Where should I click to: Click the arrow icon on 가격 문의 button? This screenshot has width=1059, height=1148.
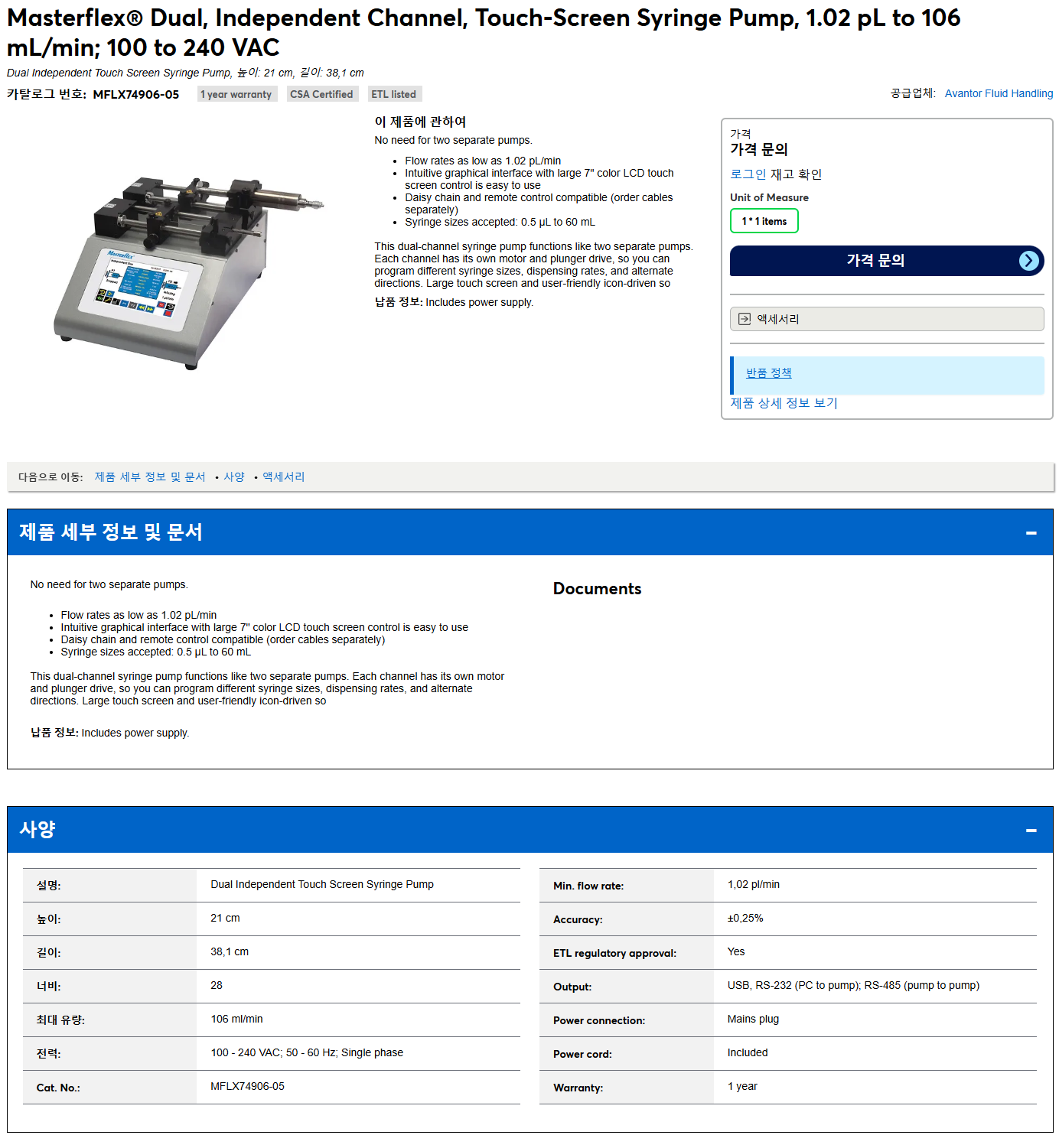[1029, 261]
